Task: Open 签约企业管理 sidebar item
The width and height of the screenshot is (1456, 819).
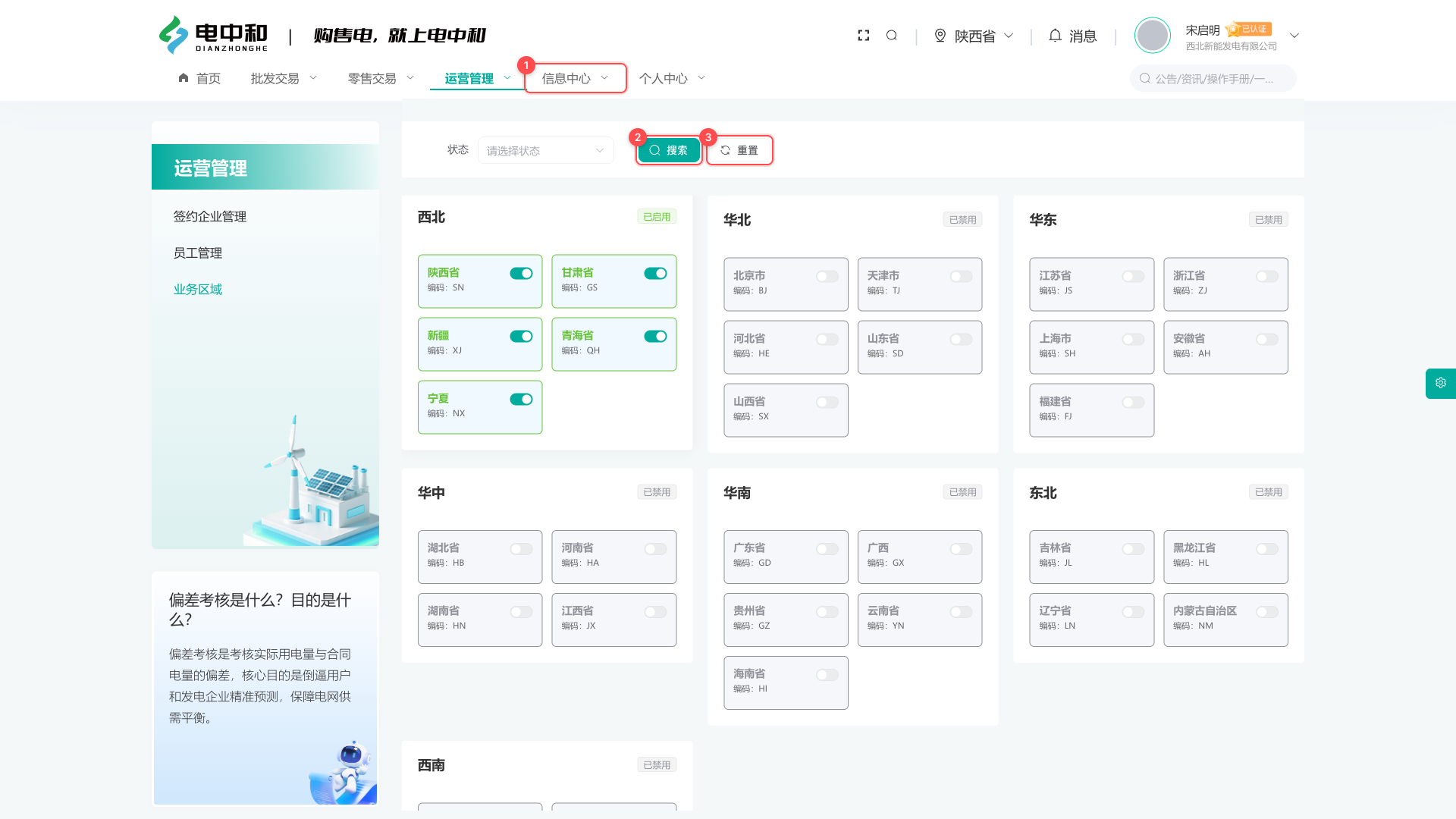Action: coord(210,217)
